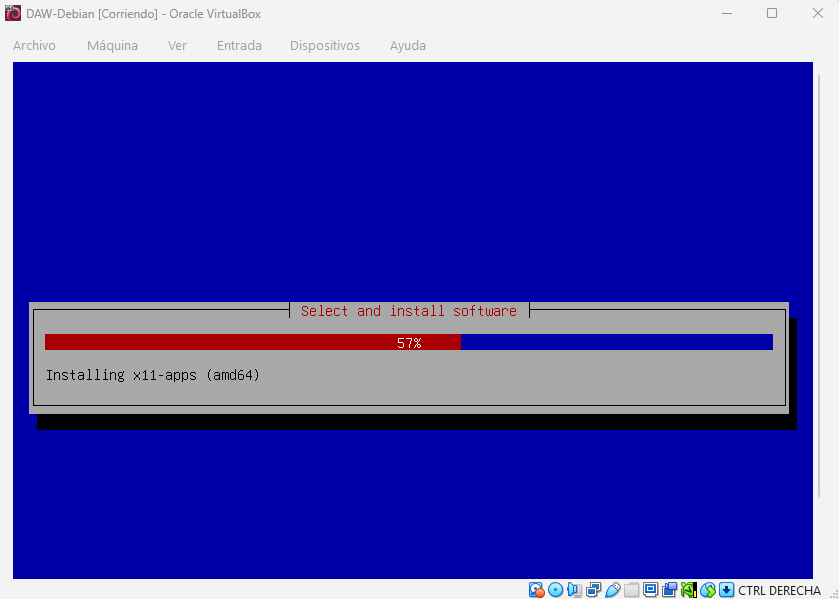Open the Entrada menu
The width and height of the screenshot is (839, 599).
[x=239, y=46]
